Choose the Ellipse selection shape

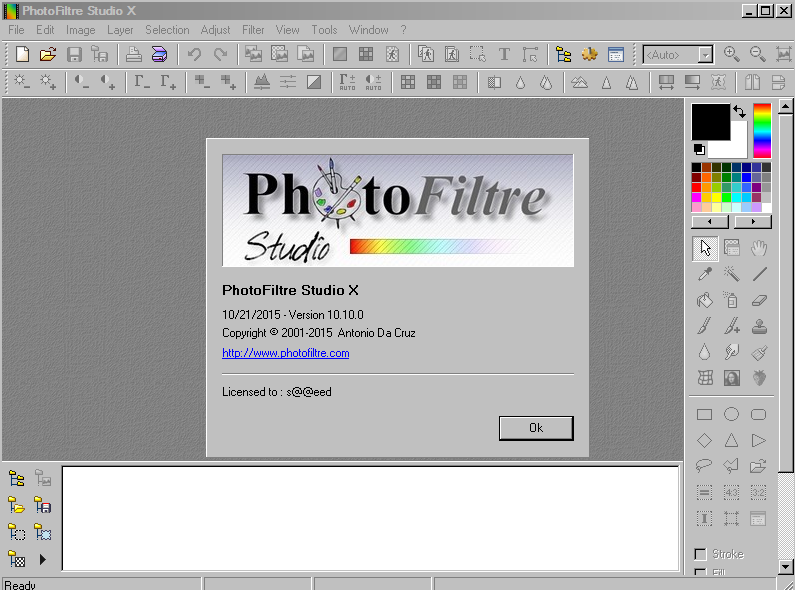click(x=731, y=414)
